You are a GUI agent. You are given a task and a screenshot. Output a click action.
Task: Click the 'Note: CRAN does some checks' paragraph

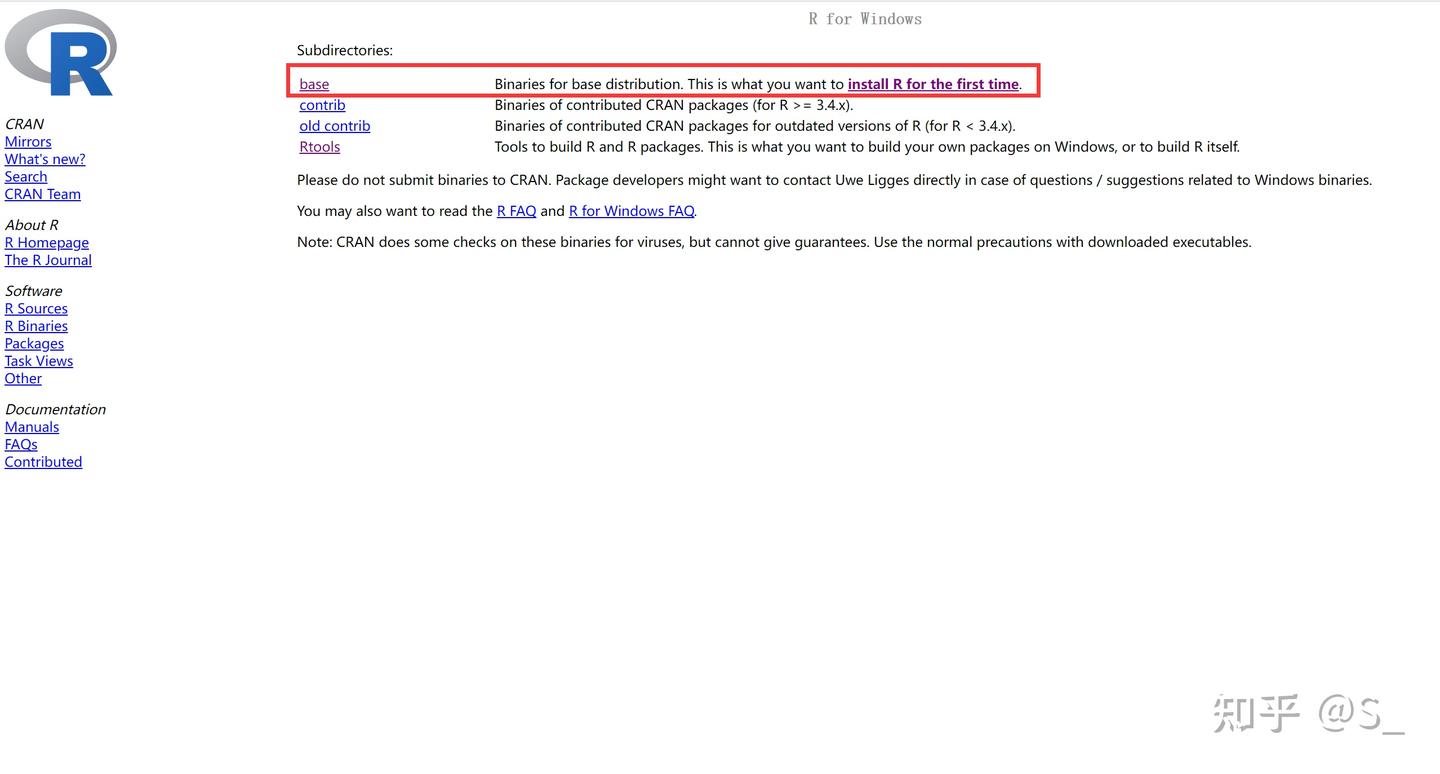click(x=774, y=242)
